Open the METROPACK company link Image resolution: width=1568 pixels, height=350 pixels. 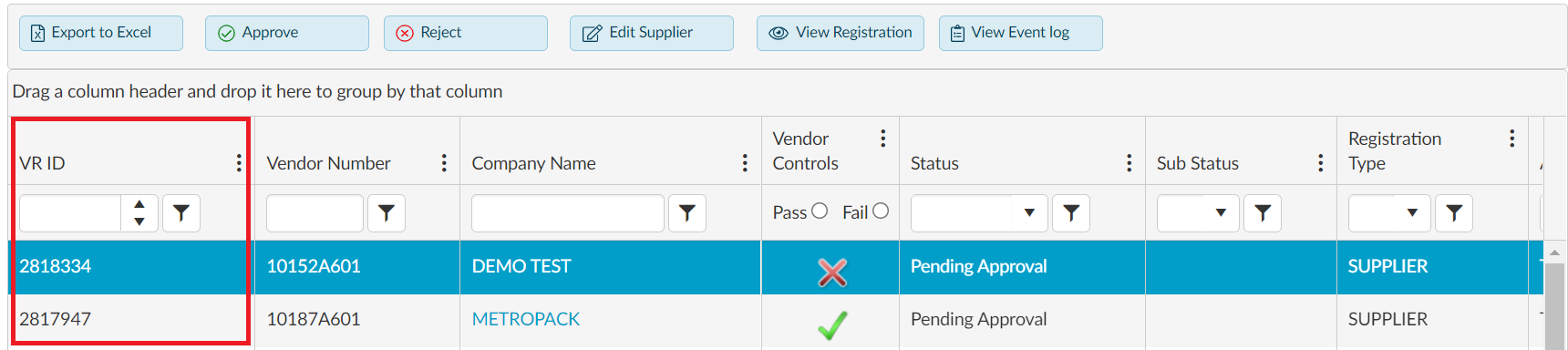pyautogui.click(x=526, y=319)
